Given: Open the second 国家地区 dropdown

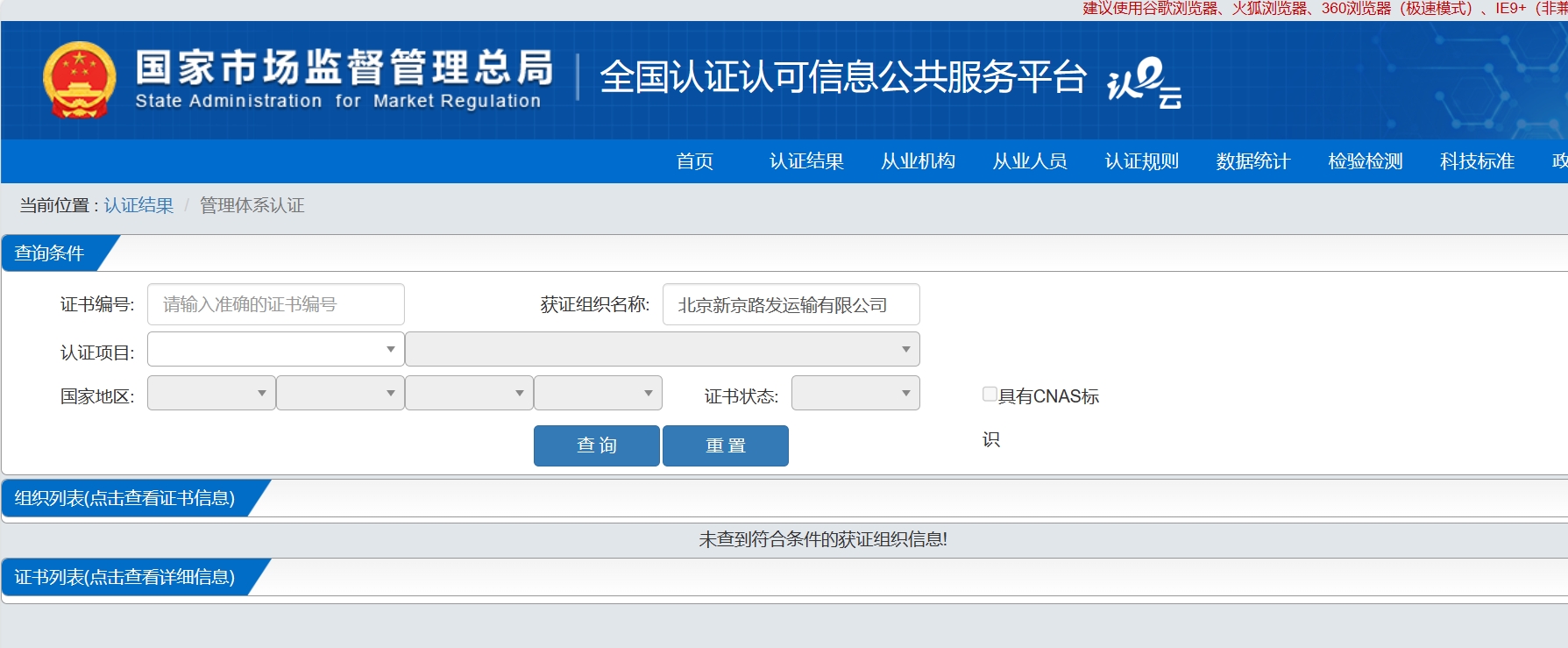Looking at the screenshot, I should pyautogui.click(x=340, y=393).
